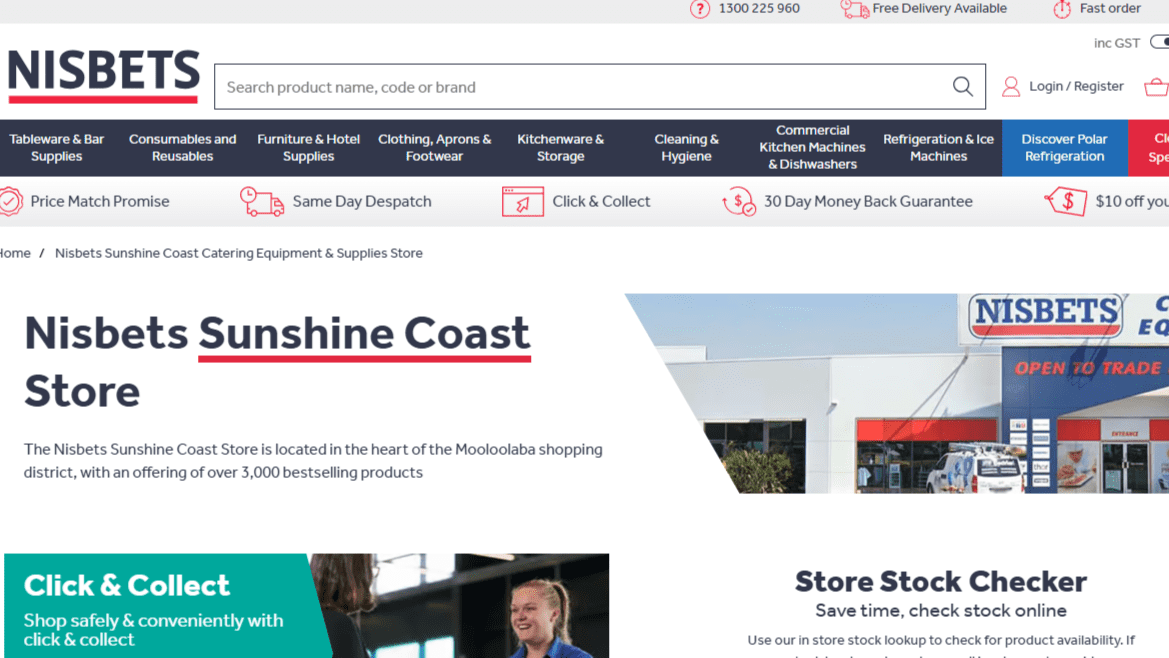This screenshot has height=658, width=1169.
Task: Open Furniture & Hotel Supplies menu
Action: [309, 148]
